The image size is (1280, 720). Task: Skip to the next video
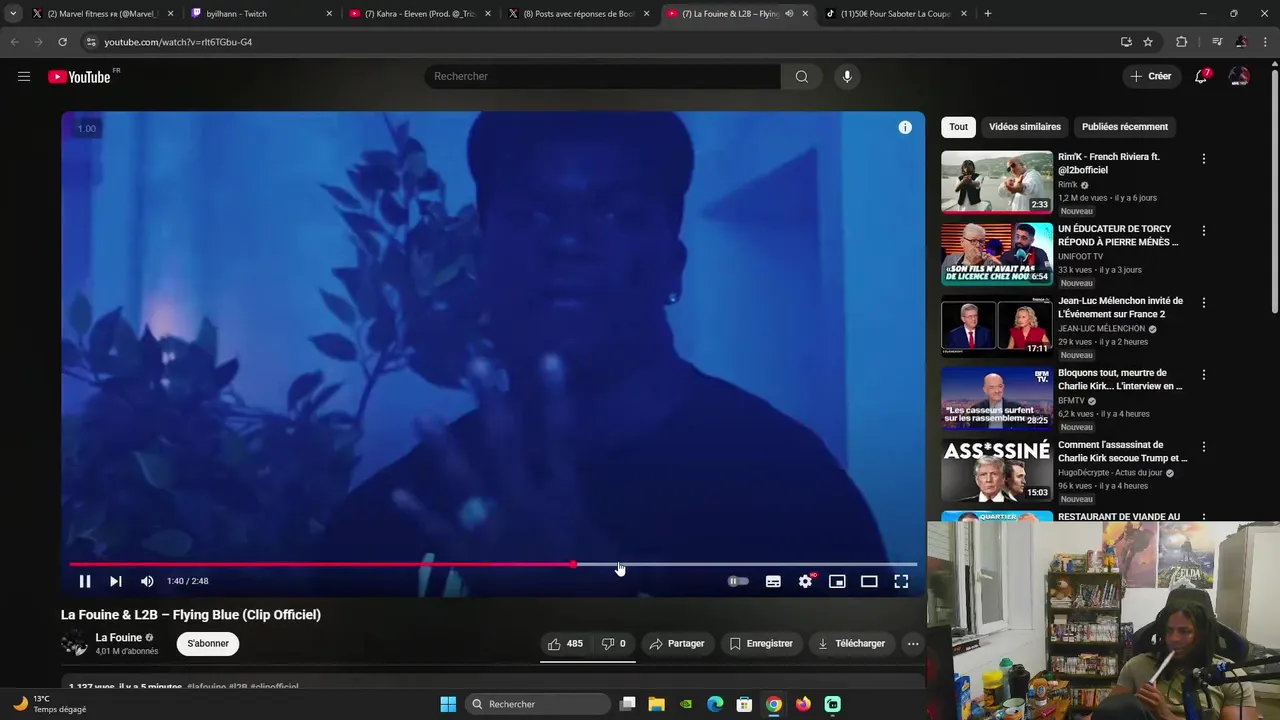click(116, 581)
